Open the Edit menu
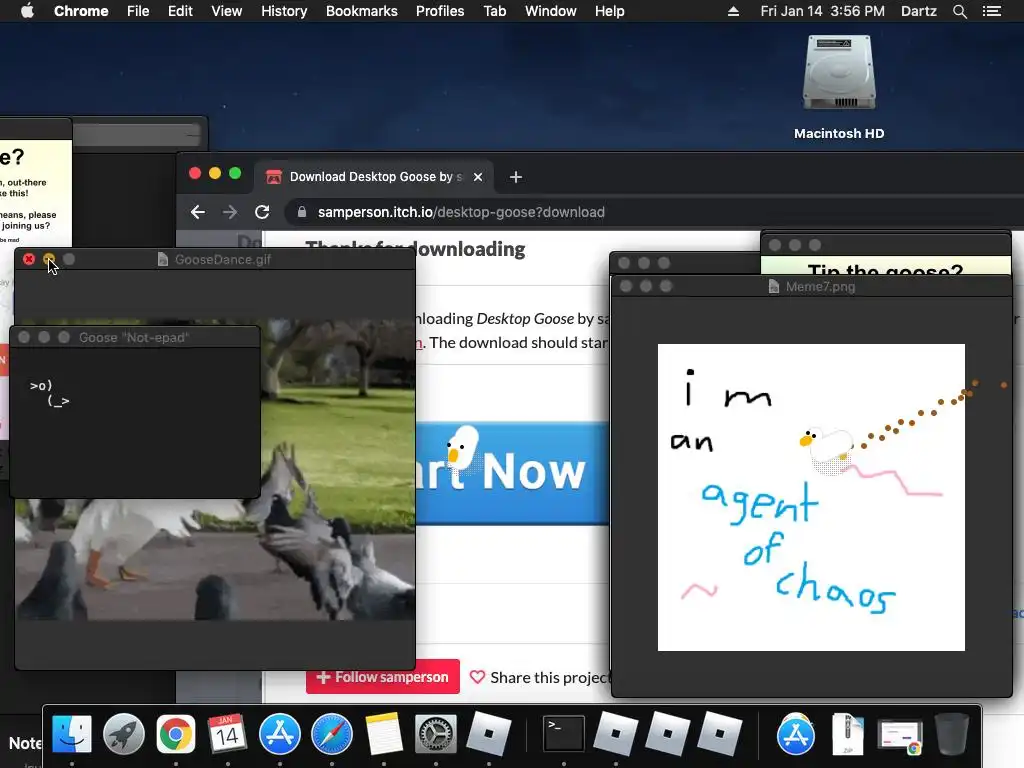This screenshot has width=1024, height=768. click(x=180, y=11)
